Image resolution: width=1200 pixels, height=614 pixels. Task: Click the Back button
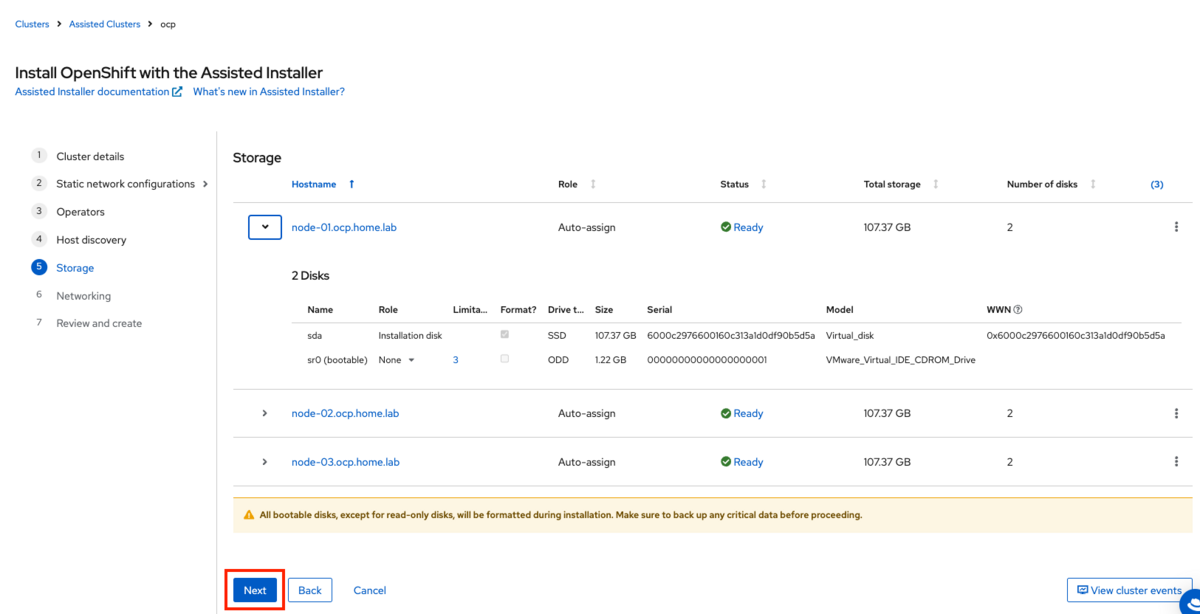310,590
